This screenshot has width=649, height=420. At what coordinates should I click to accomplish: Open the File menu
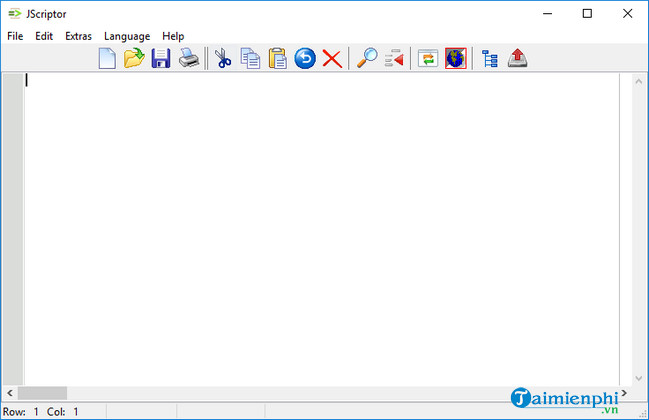tap(15, 36)
